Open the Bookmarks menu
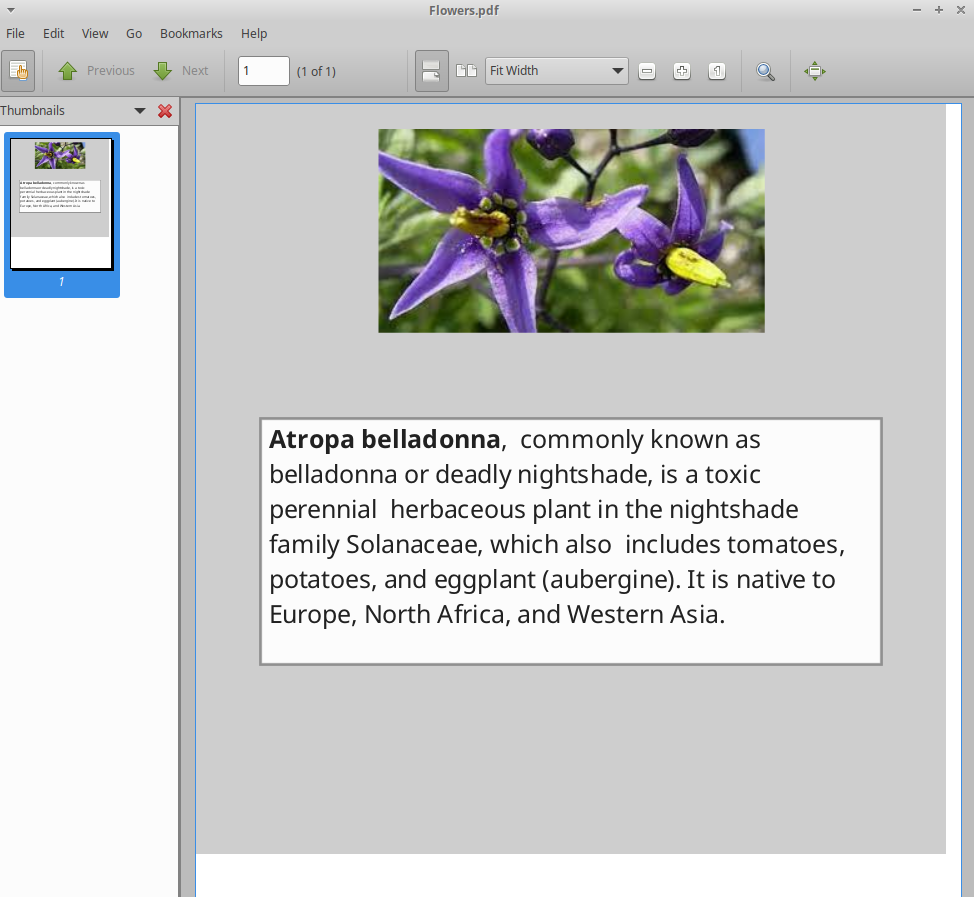Viewport: 974px width, 897px height. (x=191, y=33)
